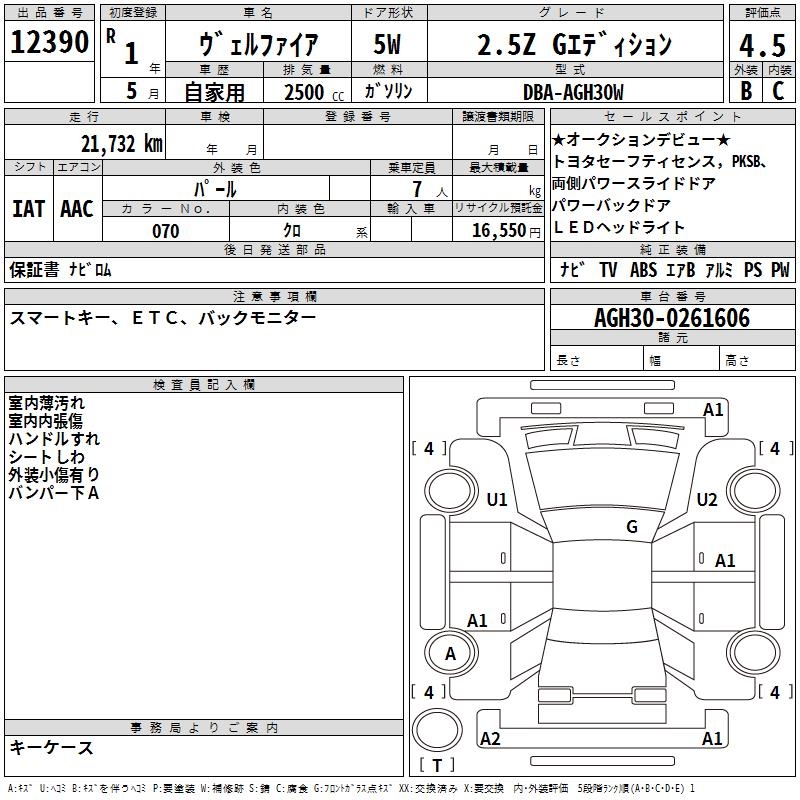Select the A2 scratch mark on rear bumper
This screenshot has width=800, height=800.
490,739
